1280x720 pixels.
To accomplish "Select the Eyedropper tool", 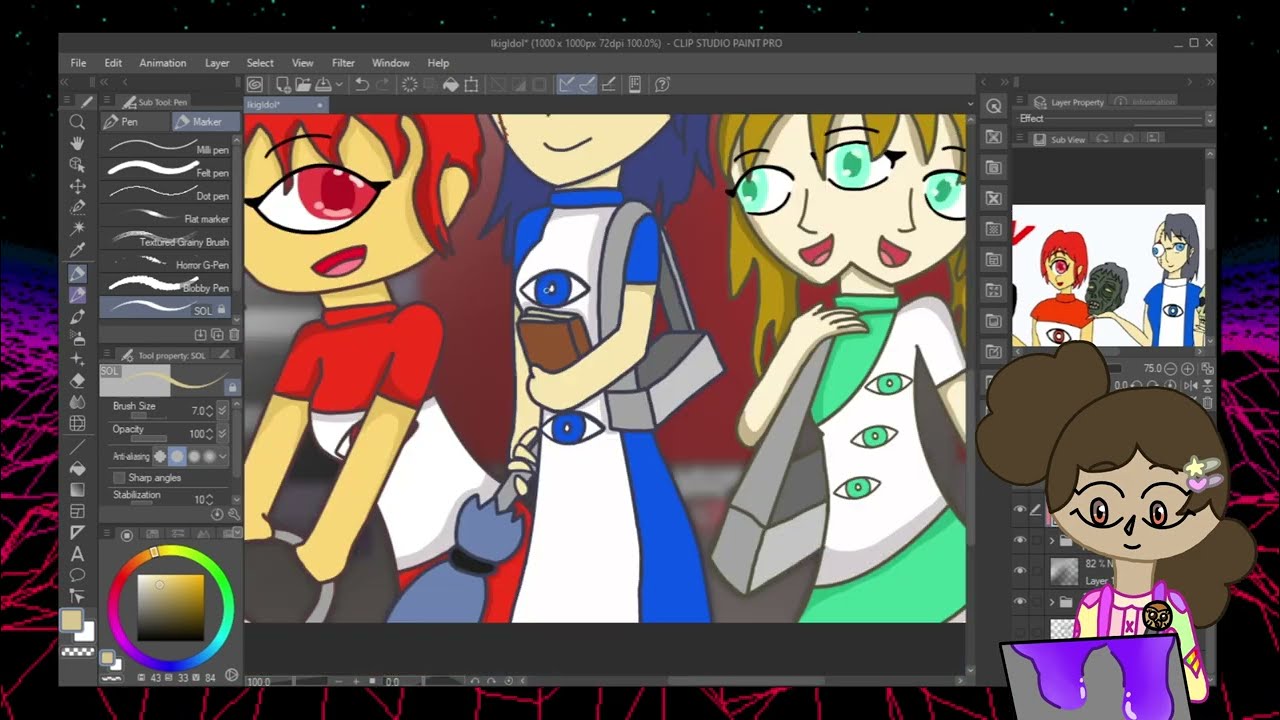I will pos(77,250).
